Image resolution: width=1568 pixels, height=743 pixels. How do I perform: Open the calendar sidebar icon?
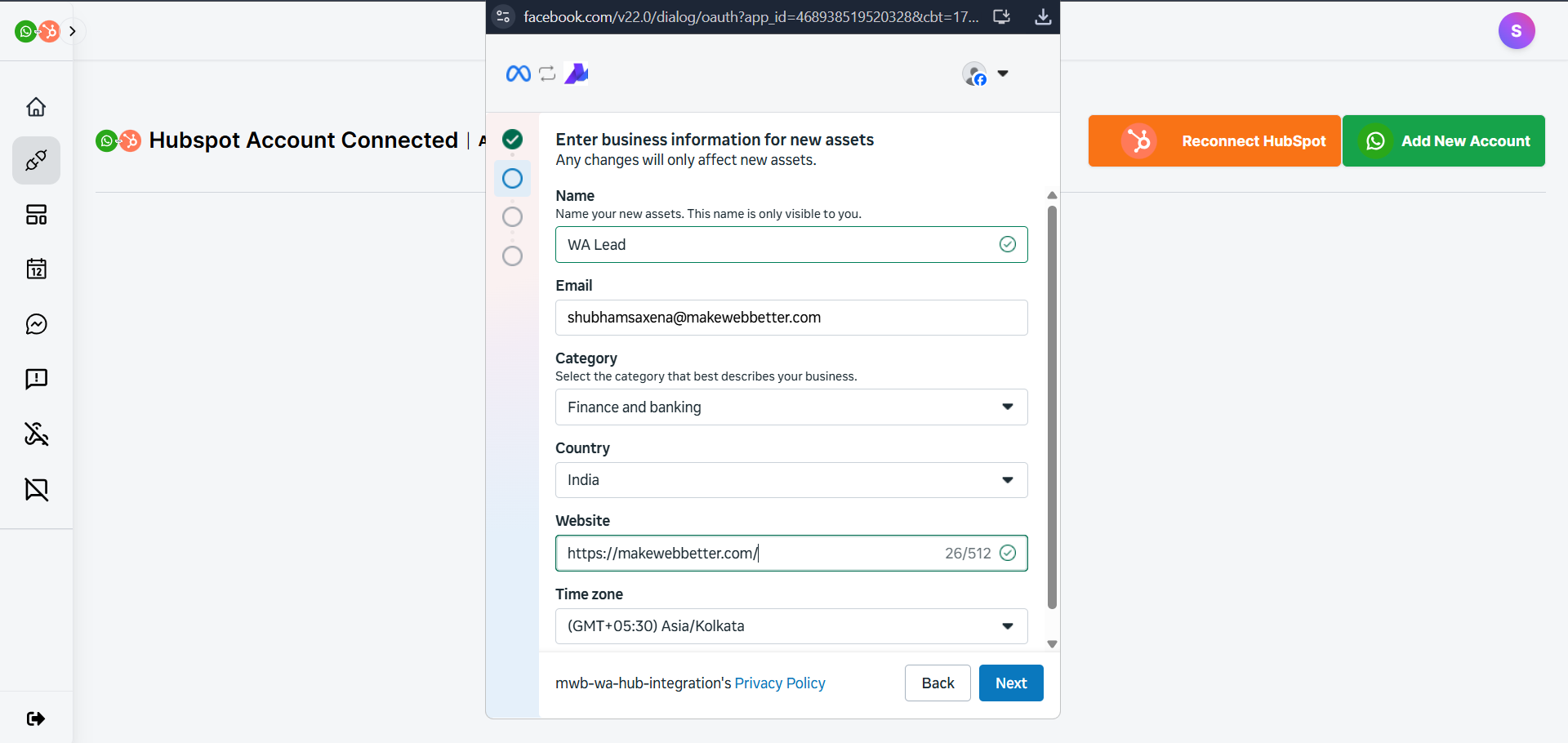point(36,269)
